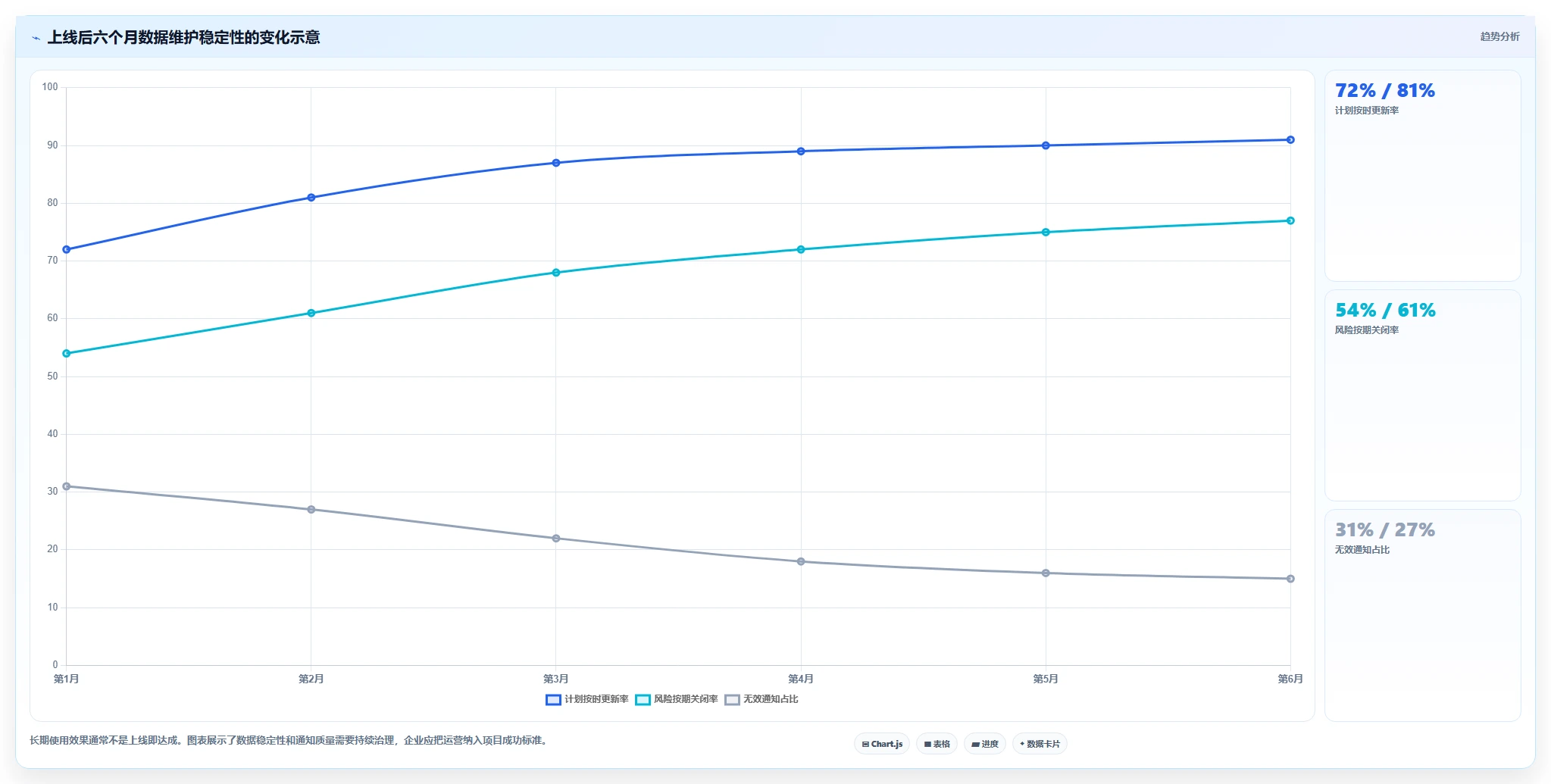Select the gray 第6月 point at 15
The width and height of the screenshot is (1551, 784).
pos(1290,579)
